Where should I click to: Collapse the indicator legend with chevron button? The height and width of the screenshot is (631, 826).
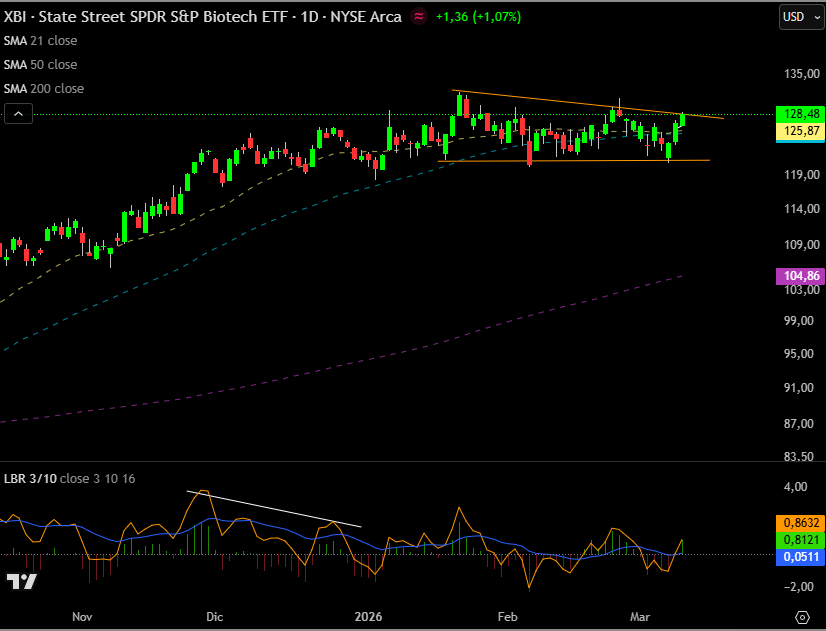click(19, 114)
